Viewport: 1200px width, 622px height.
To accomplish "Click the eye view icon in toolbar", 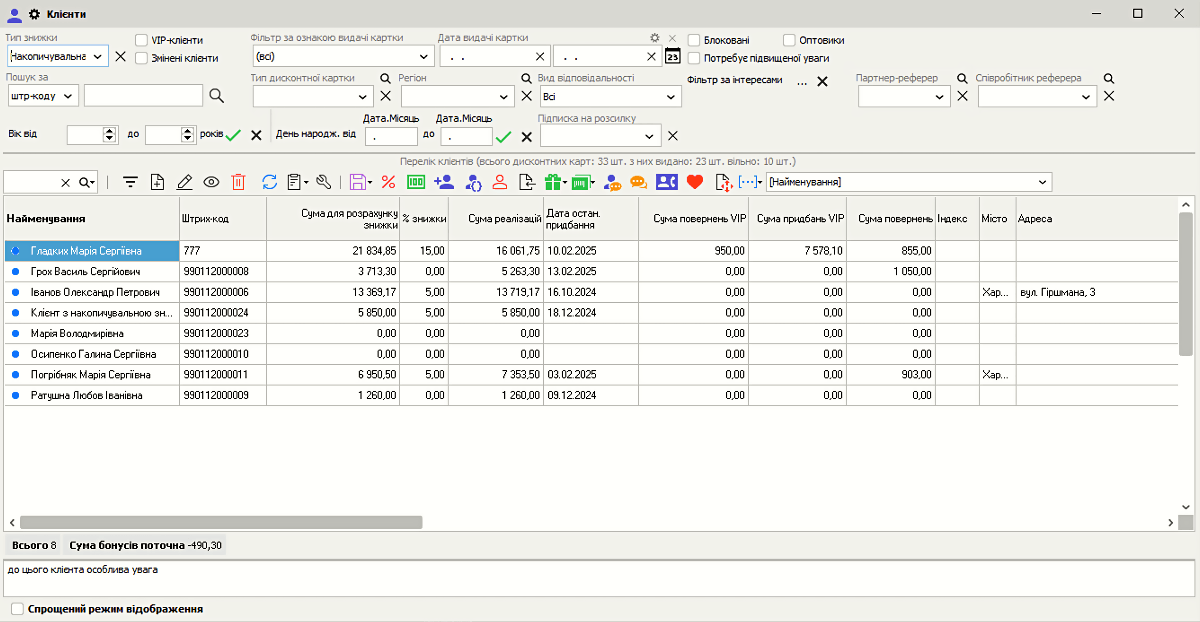I will pyautogui.click(x=211, y=182).
